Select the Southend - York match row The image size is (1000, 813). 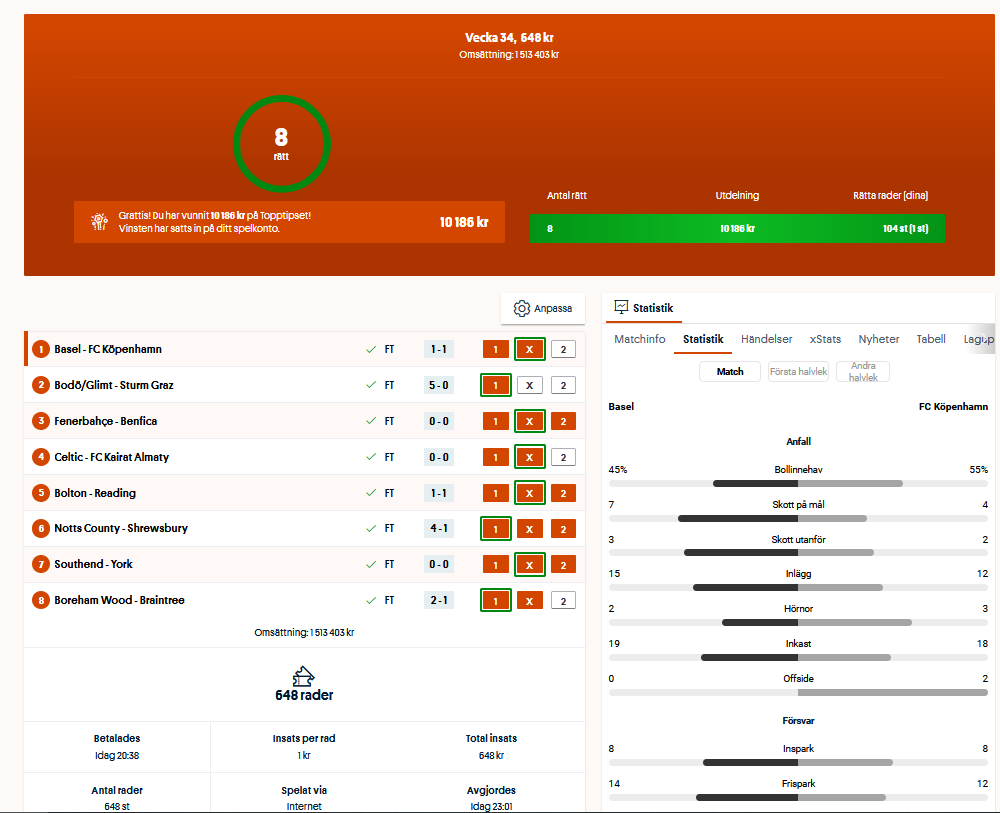(x=304, y=564)
